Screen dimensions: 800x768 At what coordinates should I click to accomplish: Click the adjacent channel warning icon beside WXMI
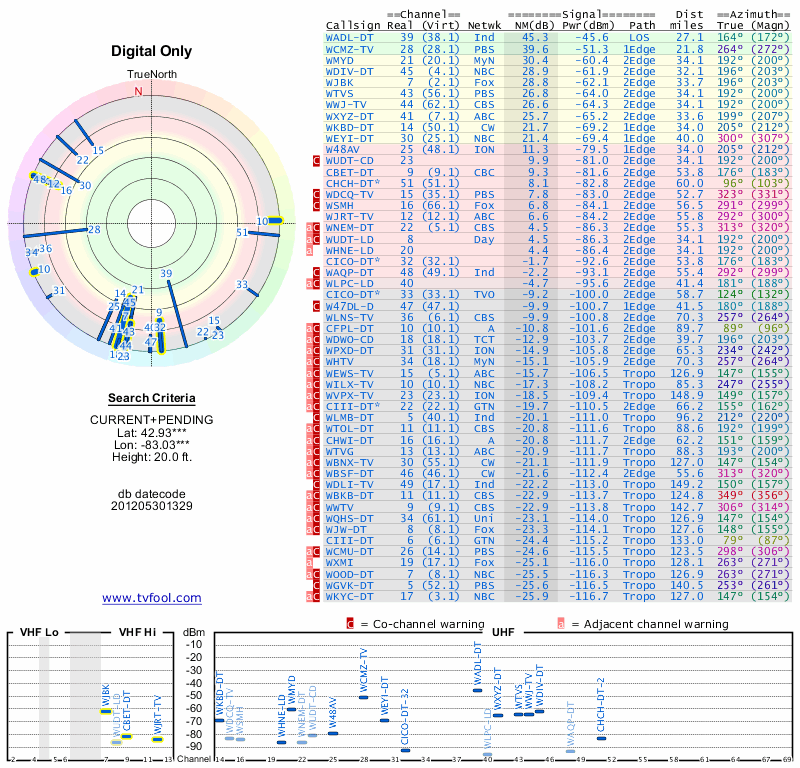point(309,563)
